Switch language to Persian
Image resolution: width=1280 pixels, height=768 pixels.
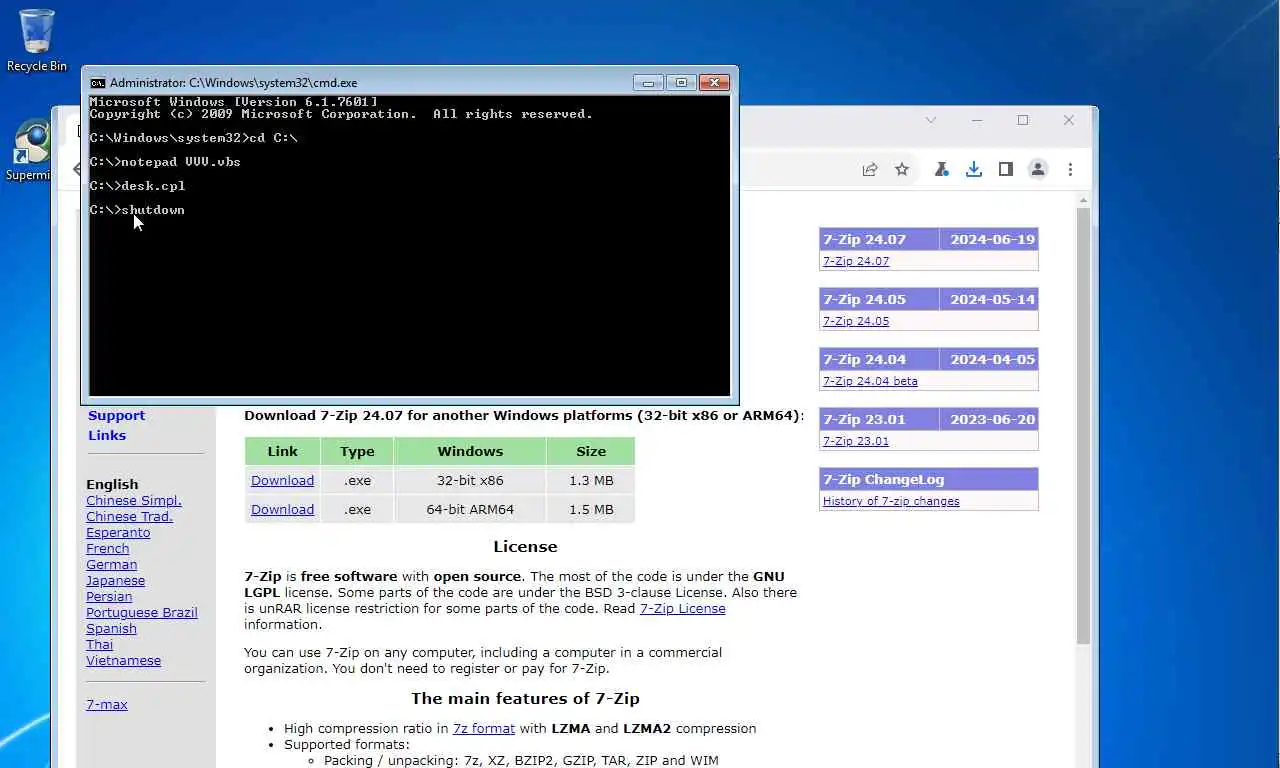[109, 596]
